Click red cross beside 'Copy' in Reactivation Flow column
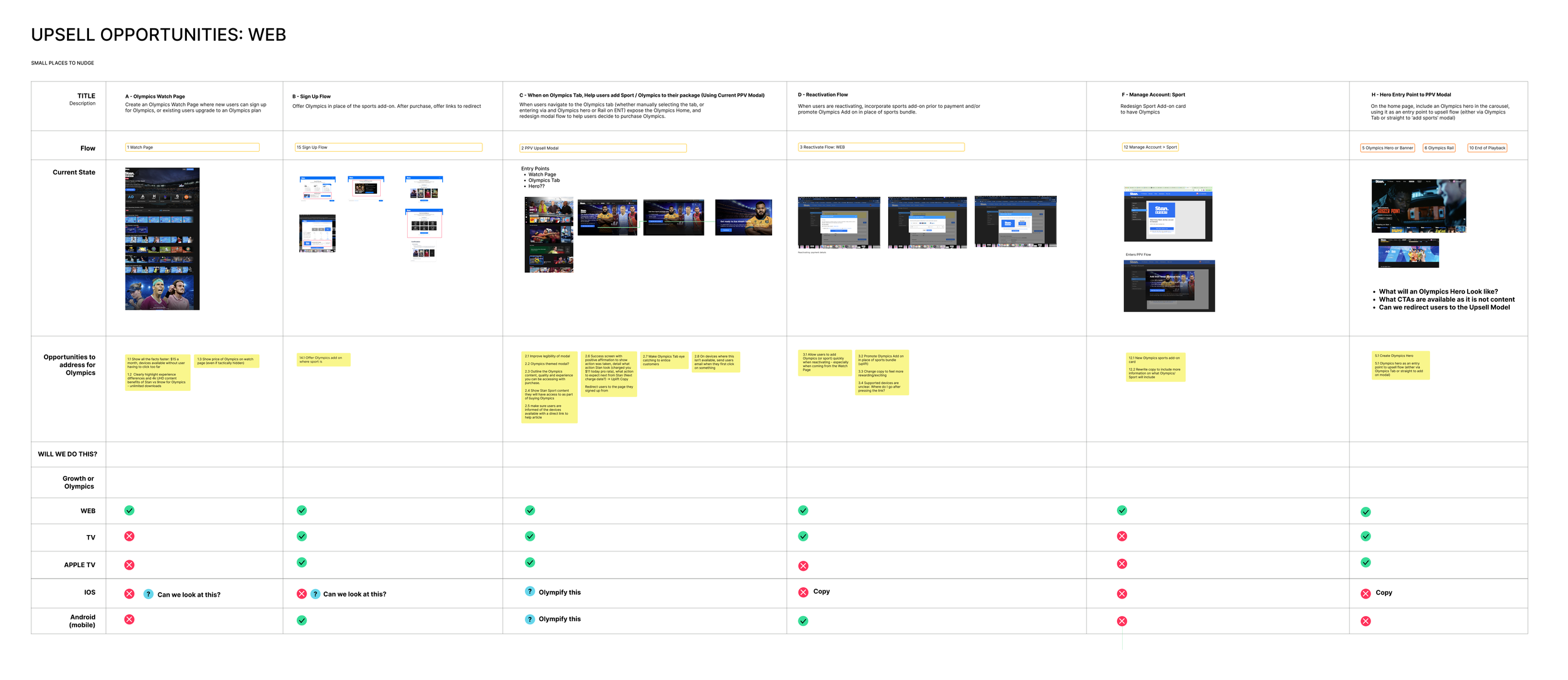The image size is (1568, 680). [x=803, y=592]
